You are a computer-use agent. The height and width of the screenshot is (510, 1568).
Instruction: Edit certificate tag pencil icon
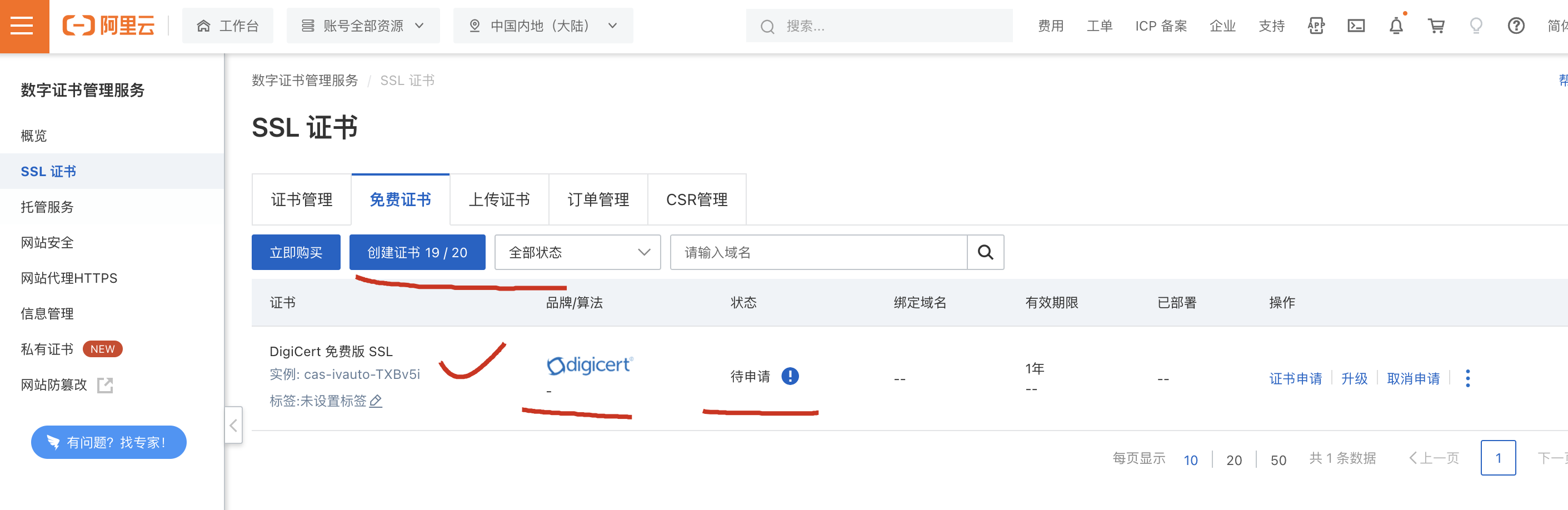click(x=376, y=401)
